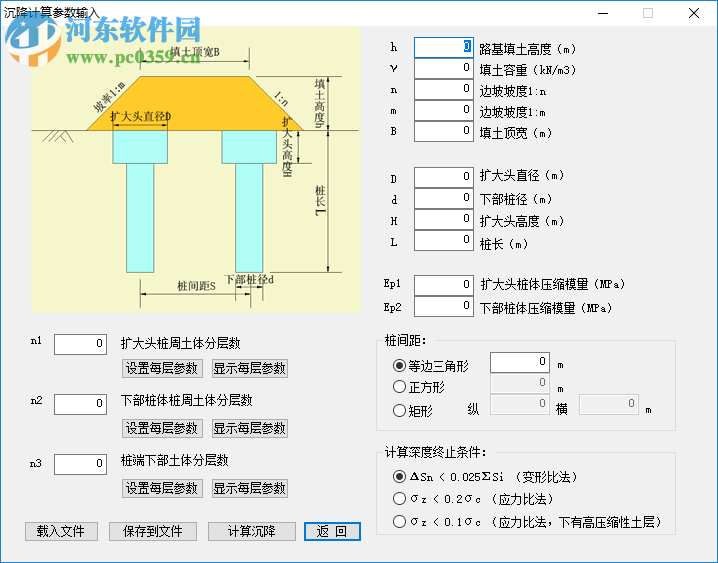
Task: Choose the σz<0.1σc 高压缩性土层 condition
Action: [x=528, y=522]
